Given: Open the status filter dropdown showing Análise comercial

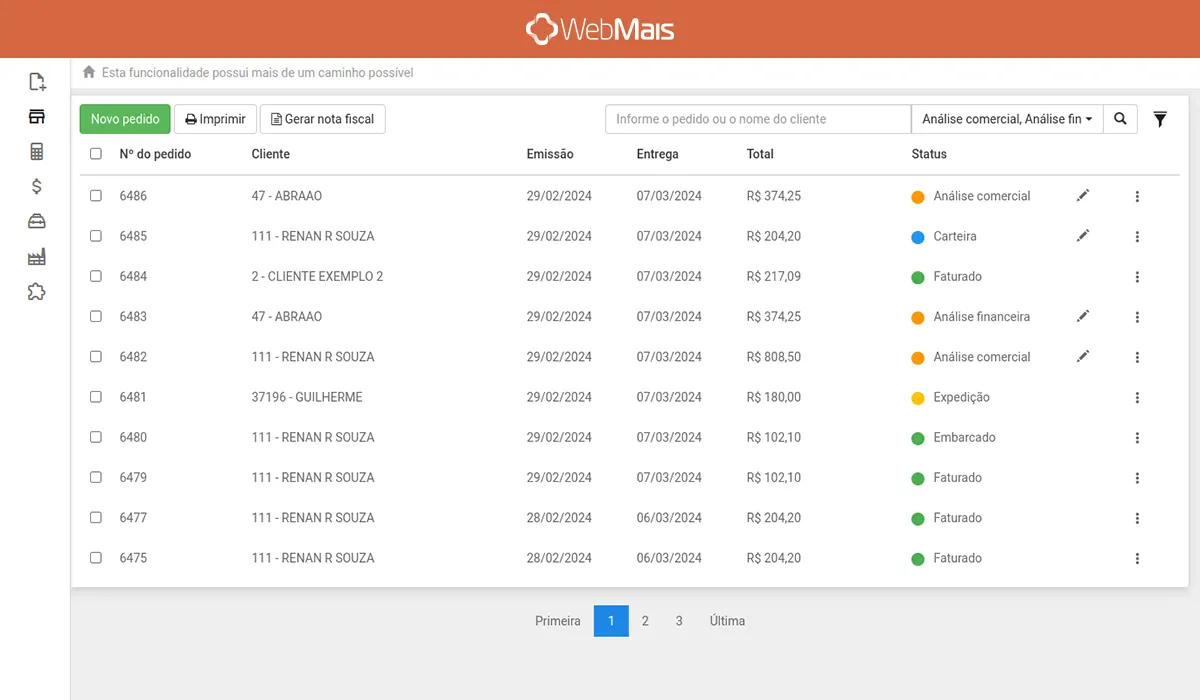Looking at the screenshot, I should click(1007, 118).
